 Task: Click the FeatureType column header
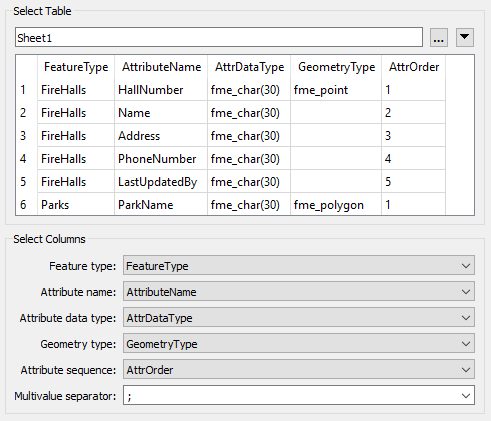[76, 67]
